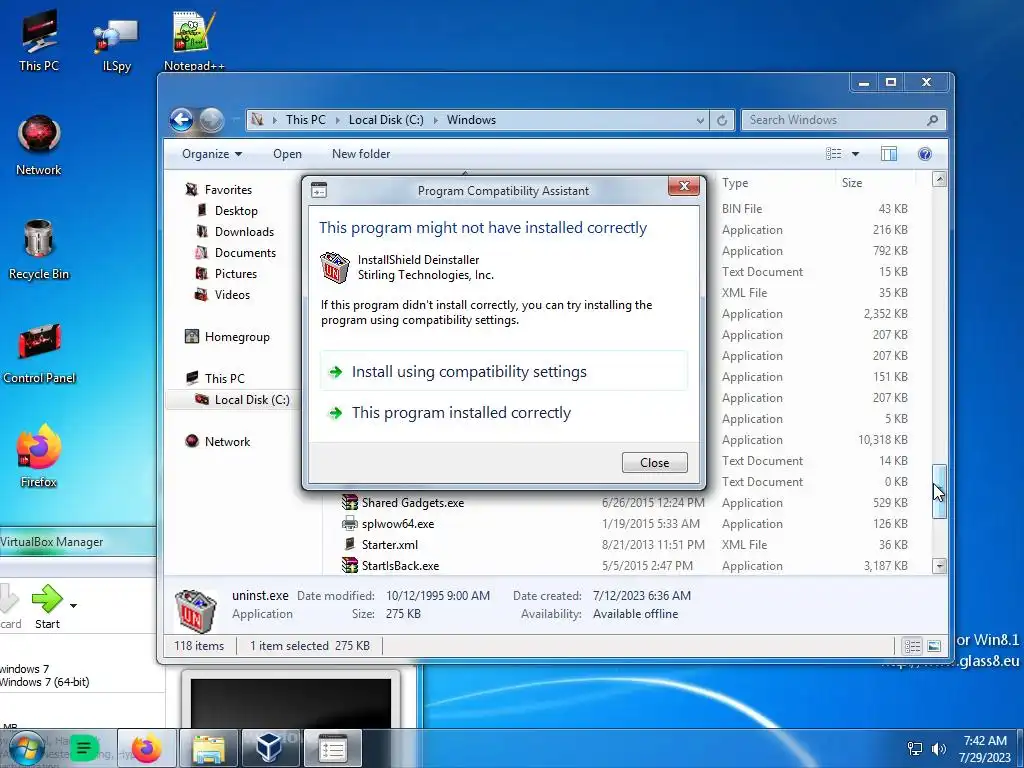Open the taskbar clock and date
This screenshot has width=1024, height=768.
tap(985, 748)
